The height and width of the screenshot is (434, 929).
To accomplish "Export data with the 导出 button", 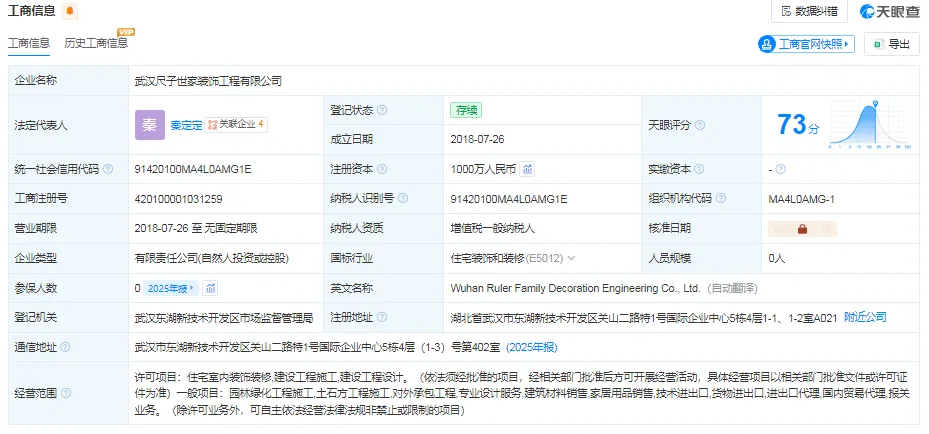I will 892,44.
